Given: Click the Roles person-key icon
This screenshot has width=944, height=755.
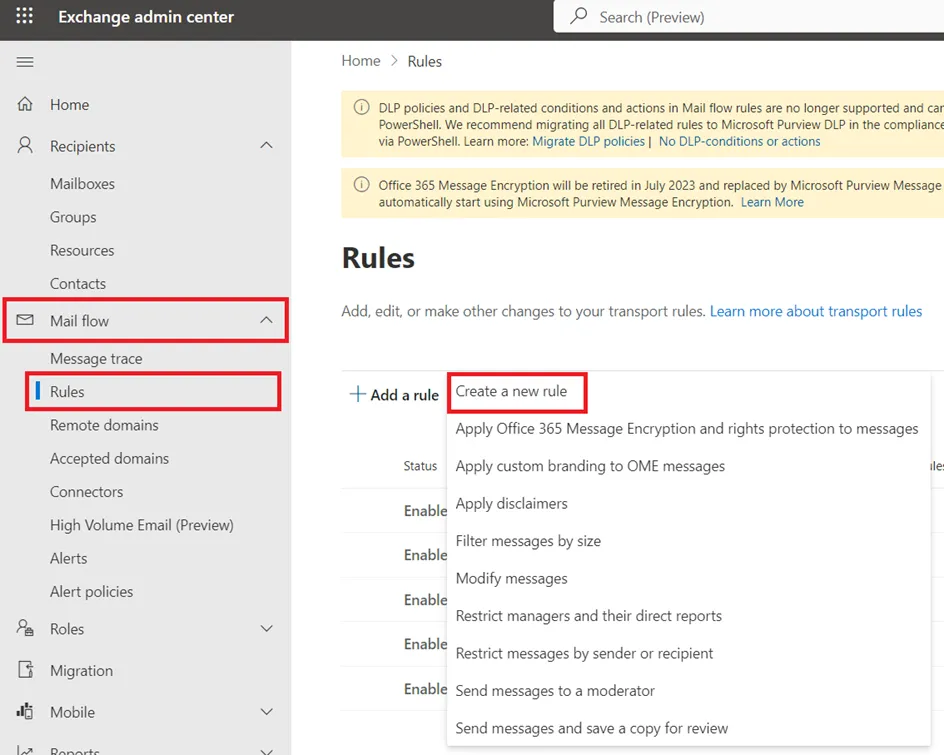Looking at the screenshot, I should click(25, 629).
